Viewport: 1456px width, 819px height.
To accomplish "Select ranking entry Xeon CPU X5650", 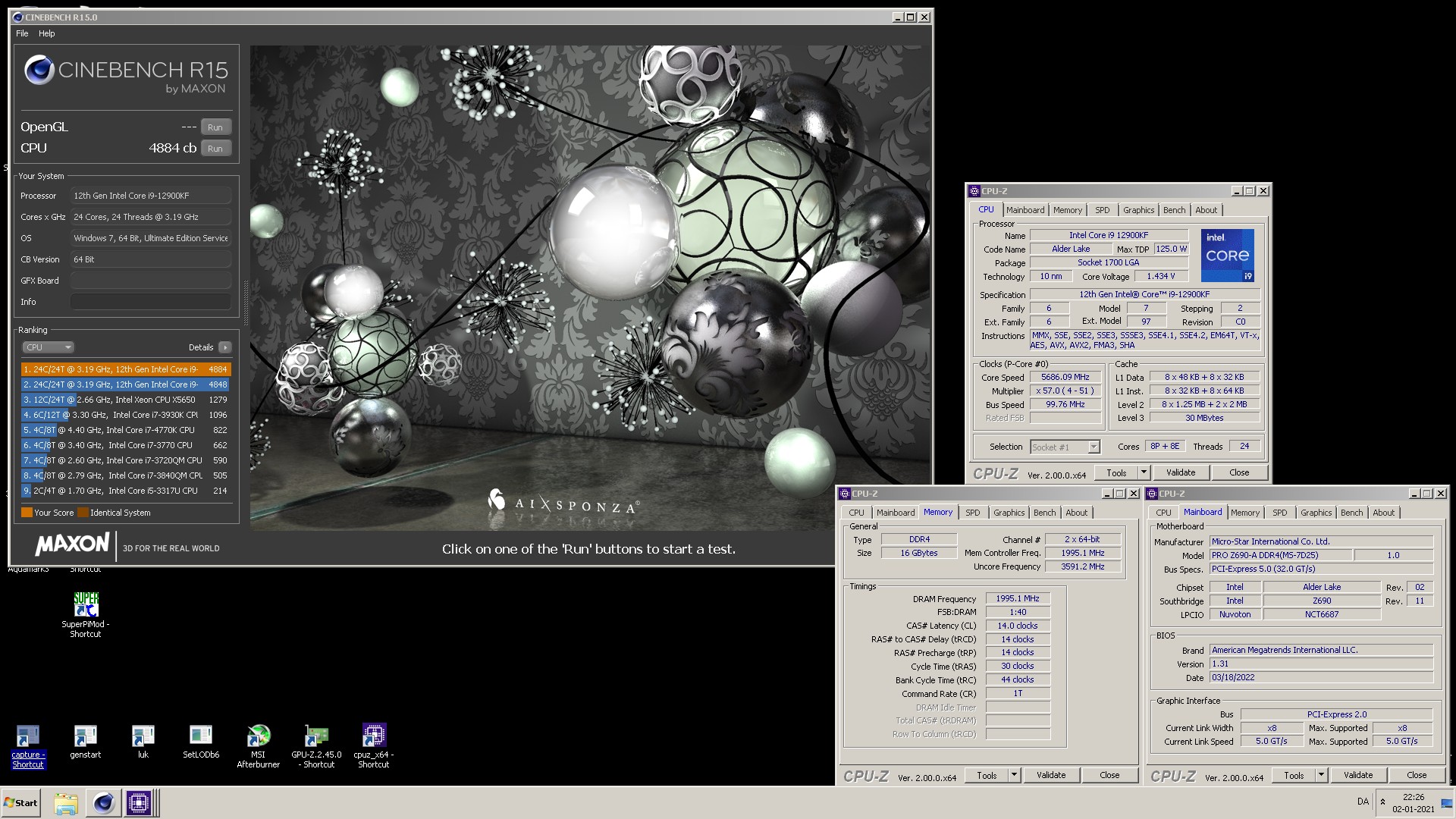I will [x=126, y=400].
